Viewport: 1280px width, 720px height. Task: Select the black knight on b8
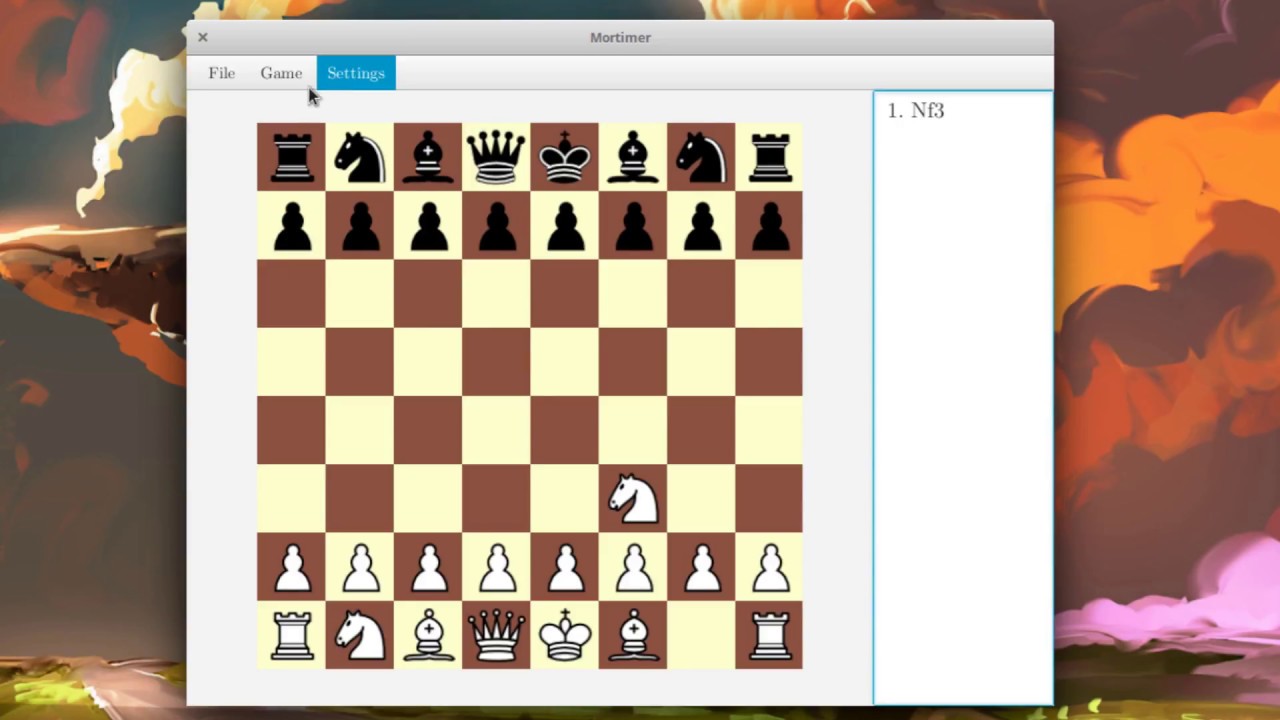pos(360,157)
